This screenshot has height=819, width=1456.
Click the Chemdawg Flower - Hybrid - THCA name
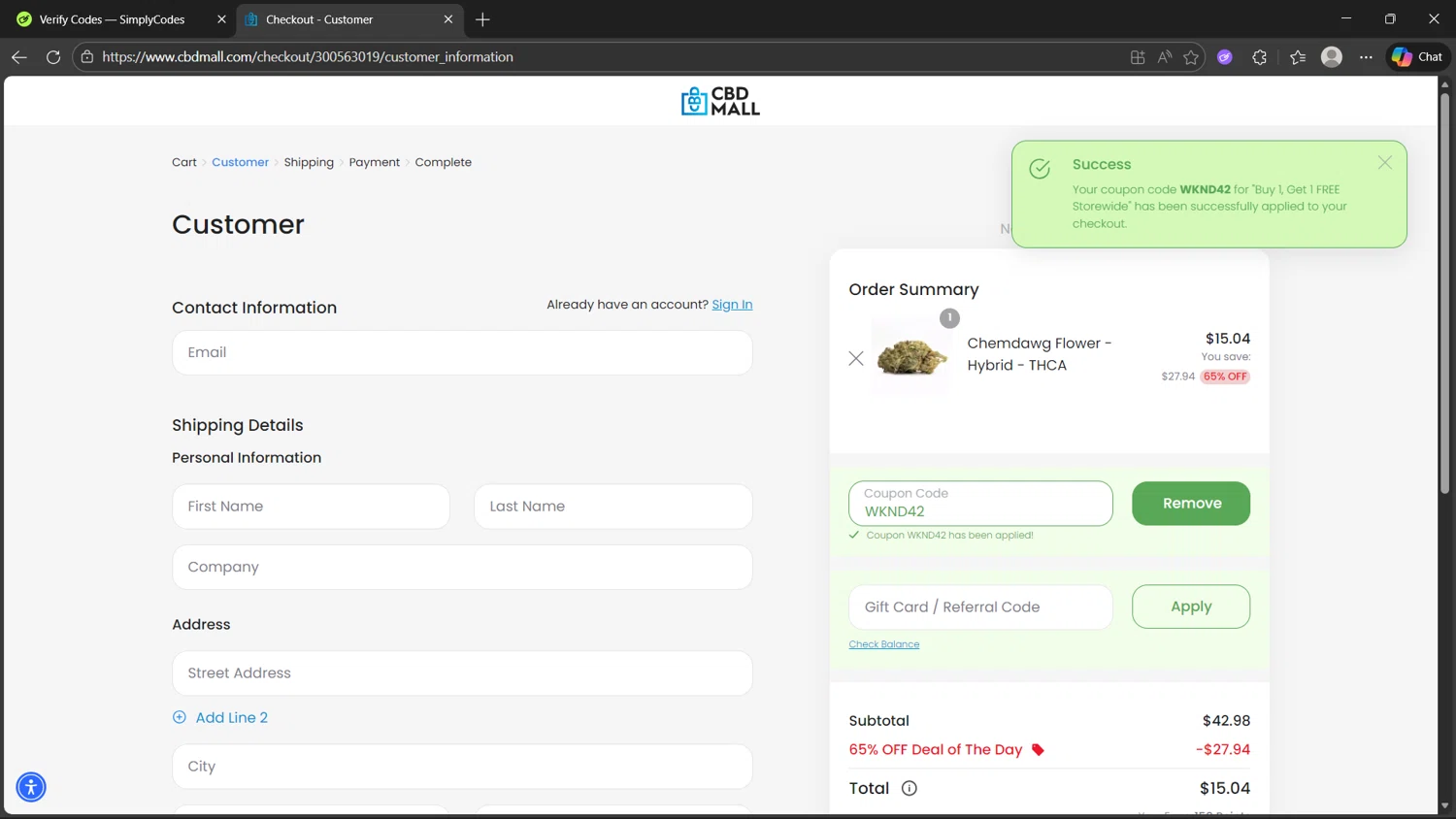point(1040,354)
